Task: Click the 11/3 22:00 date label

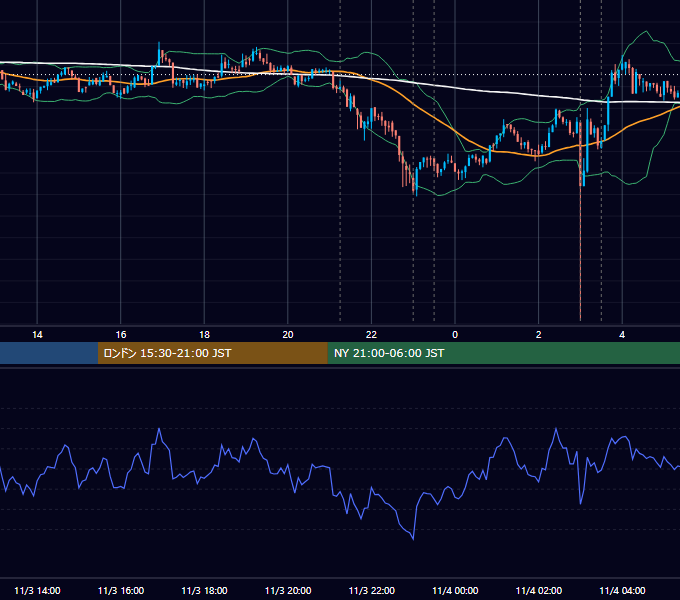Action: click(372, 590)
